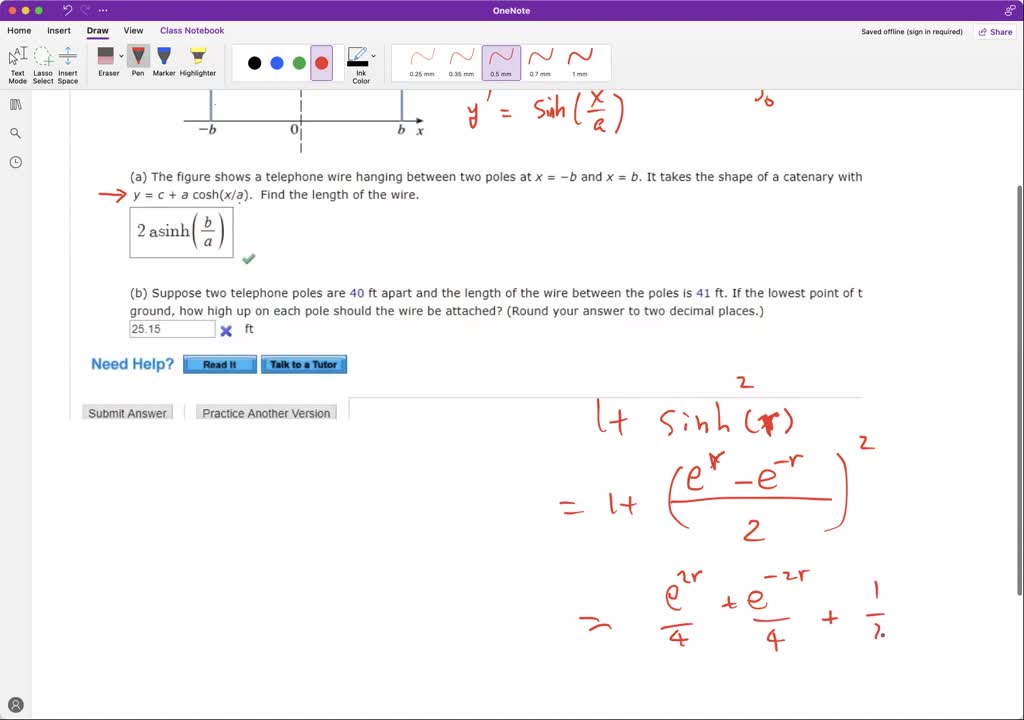
Task: Open recent notes via clock icon
Action: 15,161
